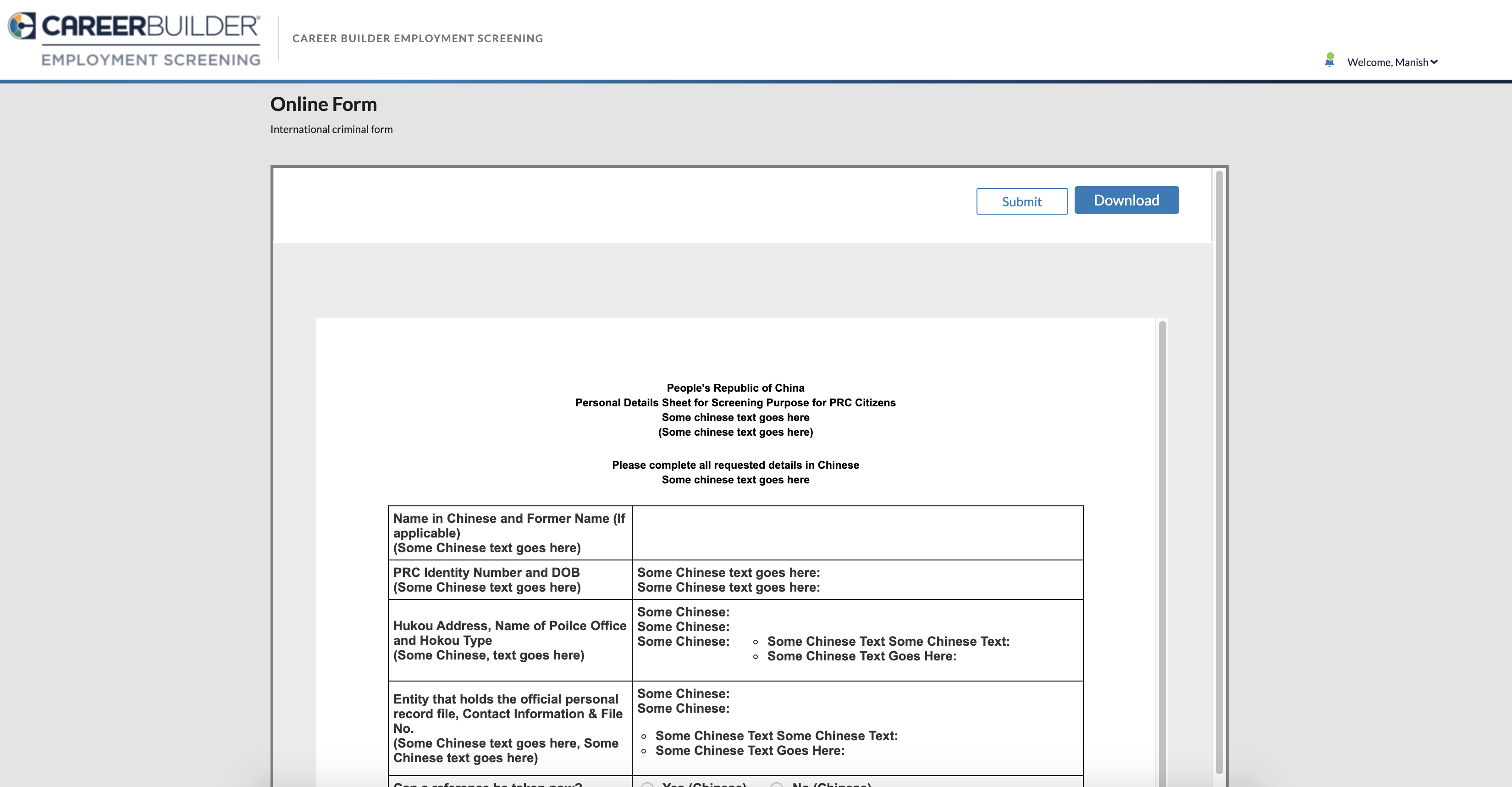Click the CareerBuilder Employment Screening logo
Viewport: 1512px width, 787px height.
pyautogui.click(x=134, y=39)
